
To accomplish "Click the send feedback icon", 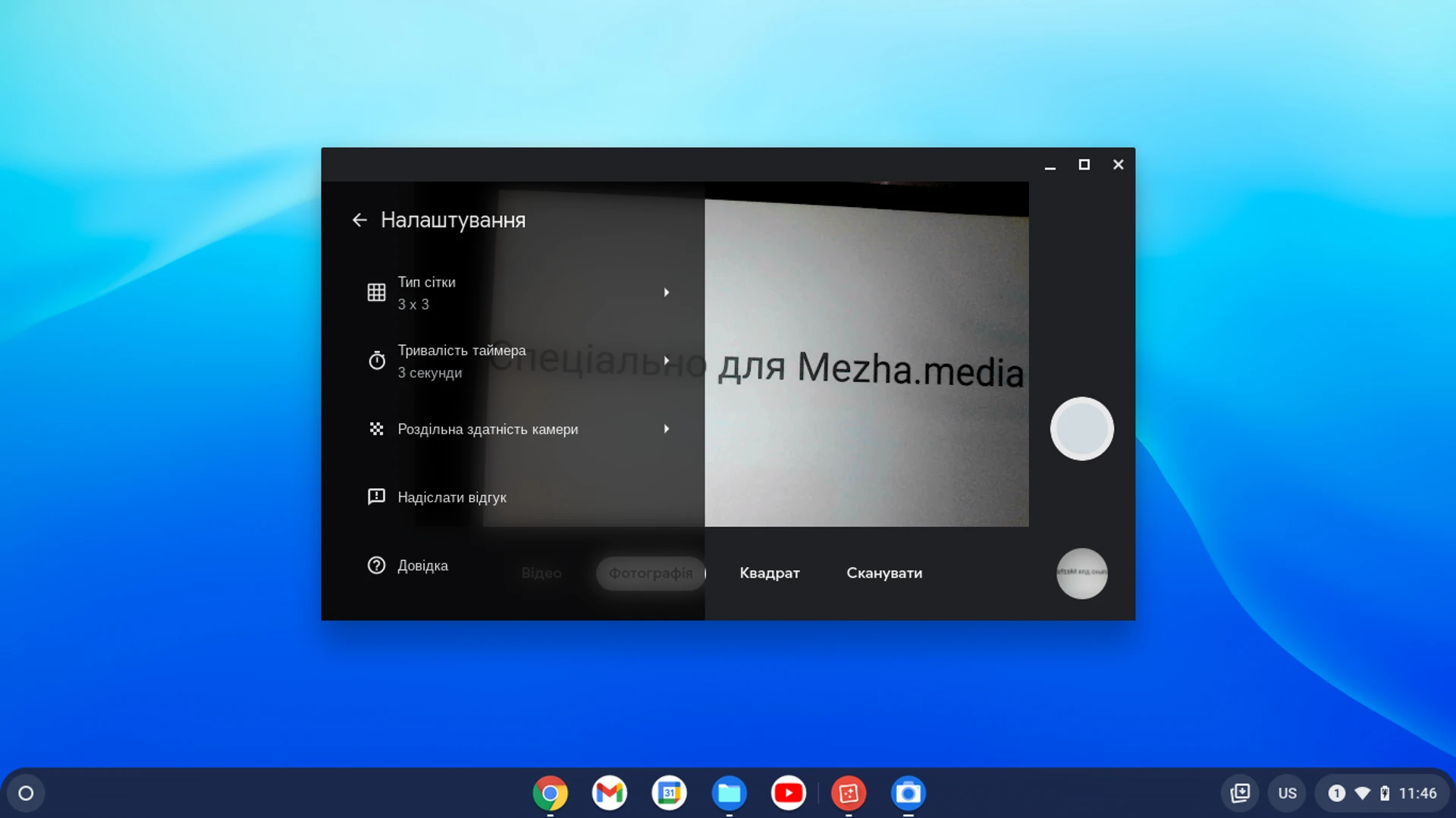I will point(377,497).
